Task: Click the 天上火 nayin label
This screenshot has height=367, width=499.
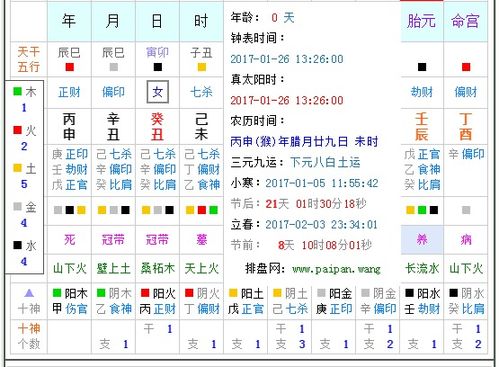Action: pyautogui.click(x=201, y=268)
